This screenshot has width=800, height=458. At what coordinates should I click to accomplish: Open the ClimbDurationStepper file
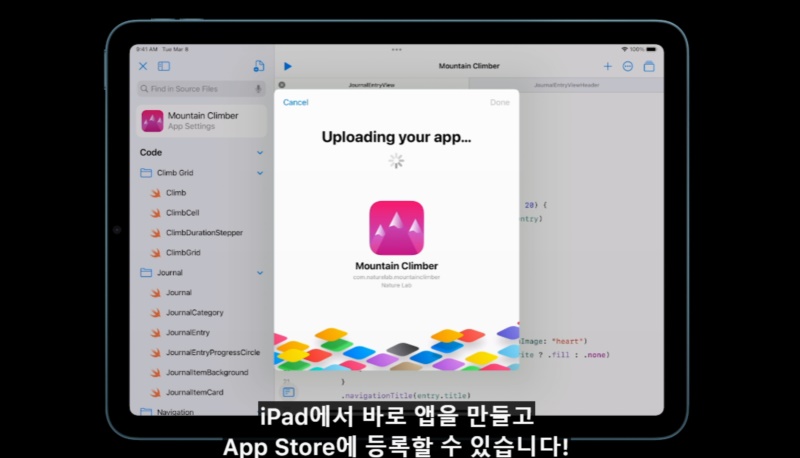pyautogui.click(x=204, y=233)
